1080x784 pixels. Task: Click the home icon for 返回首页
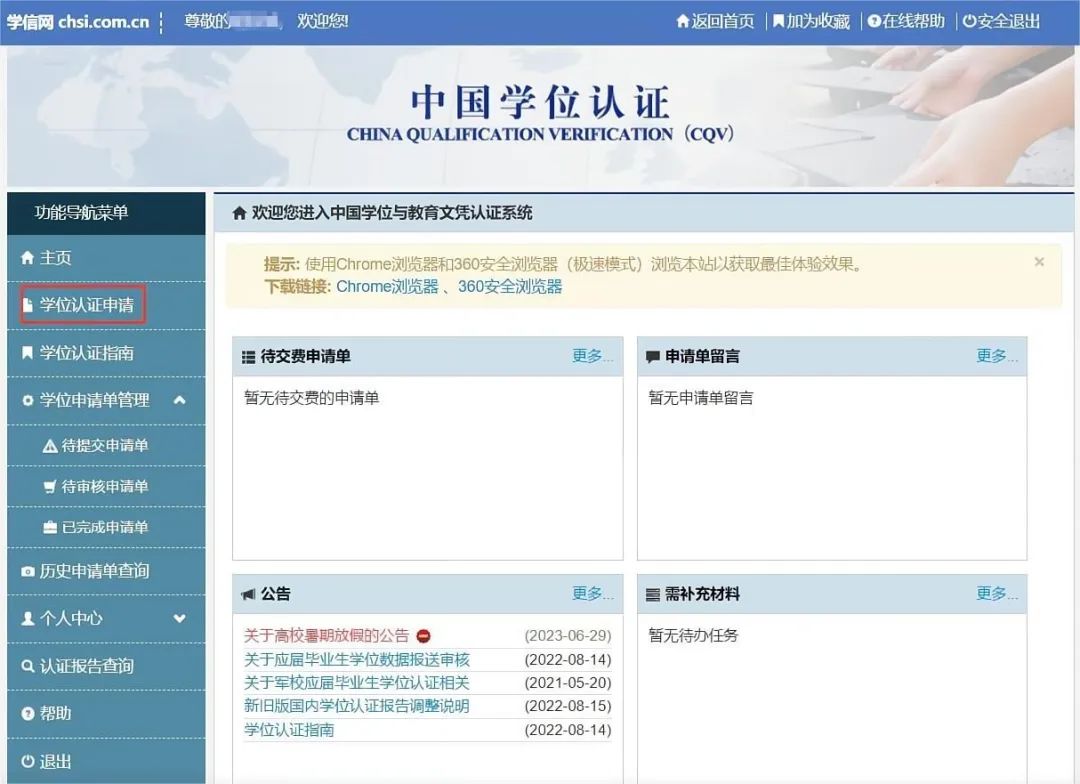coord(681,21)
